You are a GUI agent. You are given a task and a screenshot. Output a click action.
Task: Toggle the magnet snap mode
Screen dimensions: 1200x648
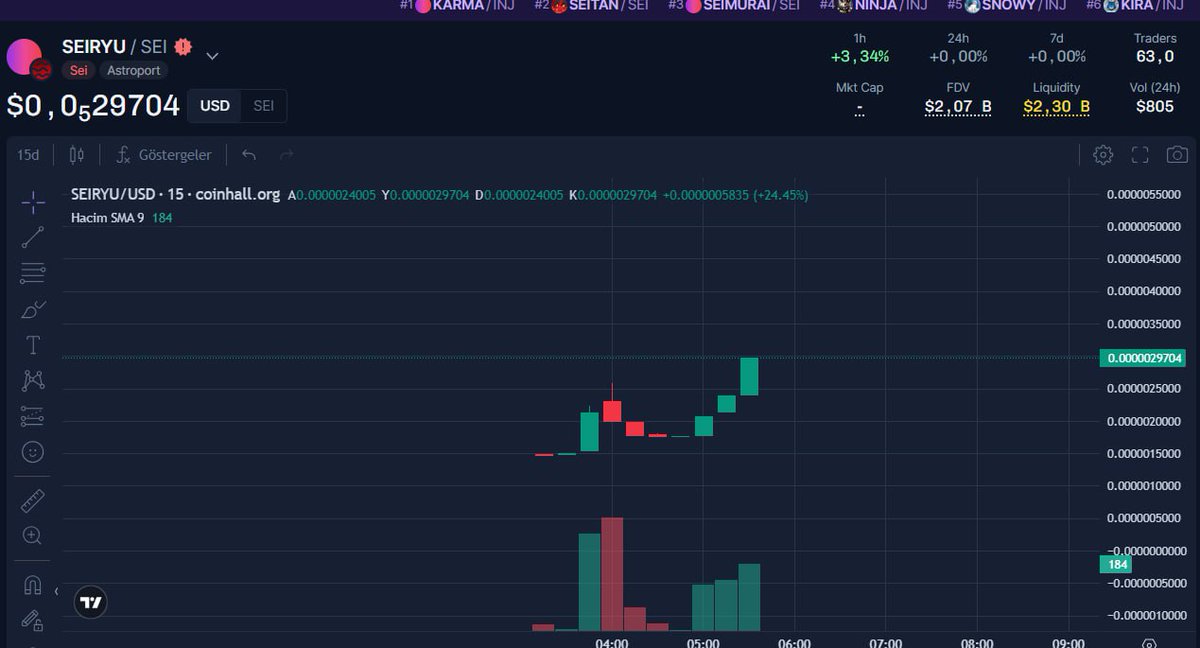33,585
